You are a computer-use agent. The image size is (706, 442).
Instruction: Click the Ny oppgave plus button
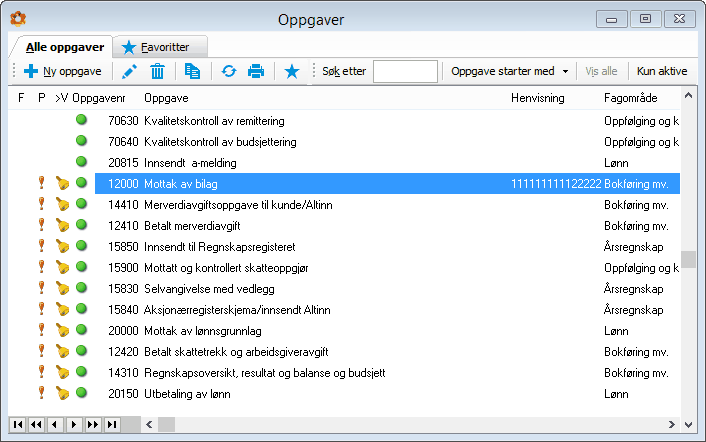(63, 71)
